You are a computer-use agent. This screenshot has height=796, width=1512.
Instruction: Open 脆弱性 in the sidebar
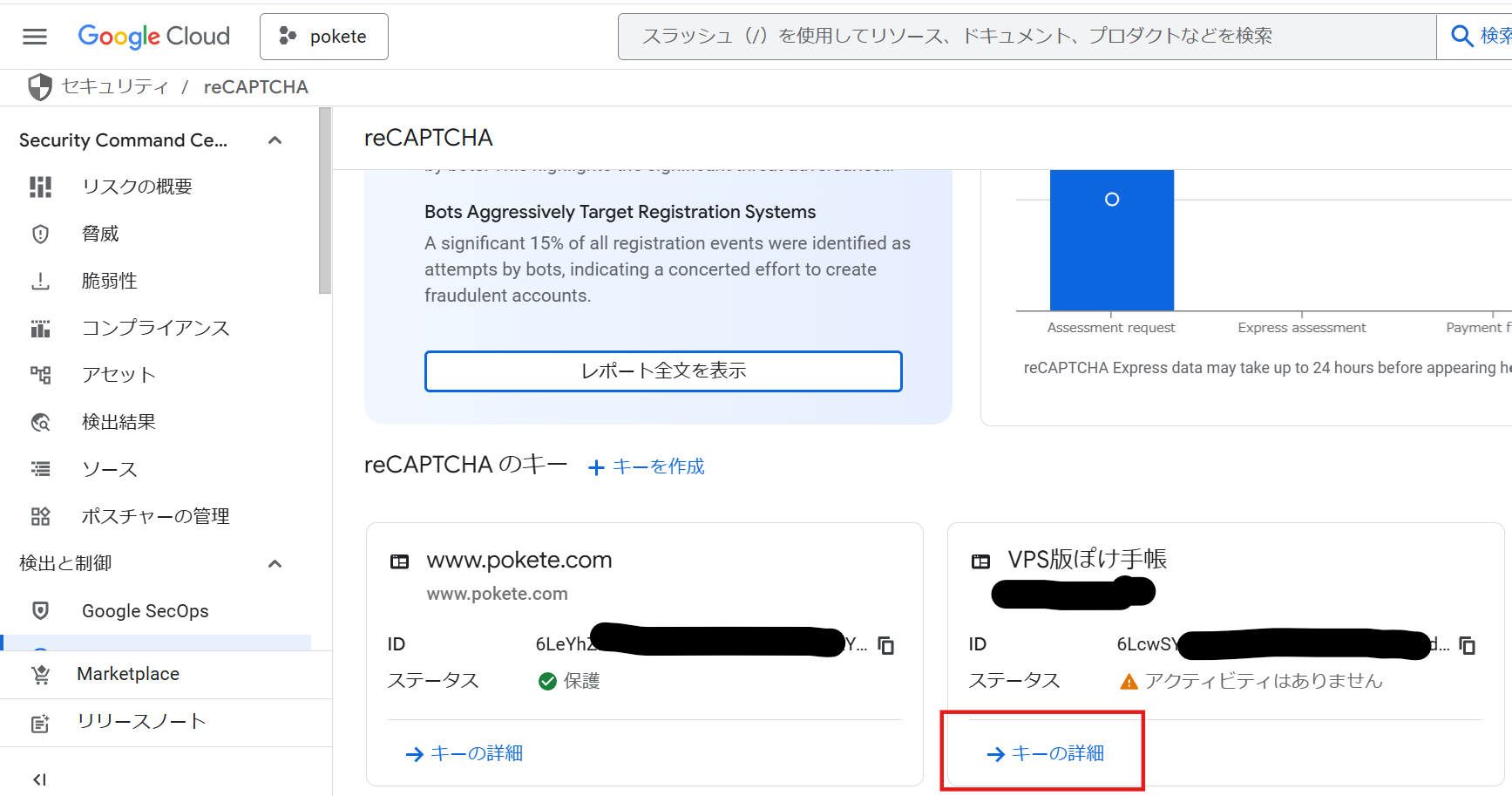tap(110, 281)
